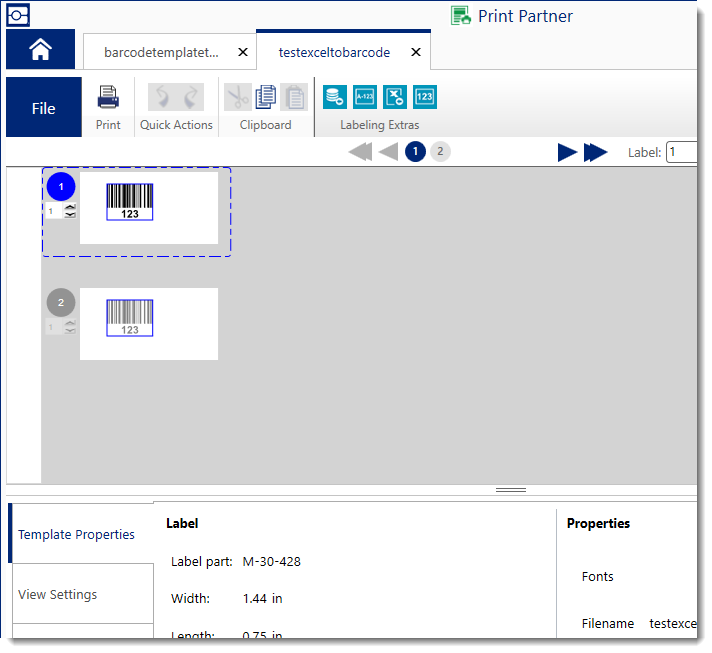Go to the Home screen
The height and width of the screenshot is (653, 712).
point(40,49)
